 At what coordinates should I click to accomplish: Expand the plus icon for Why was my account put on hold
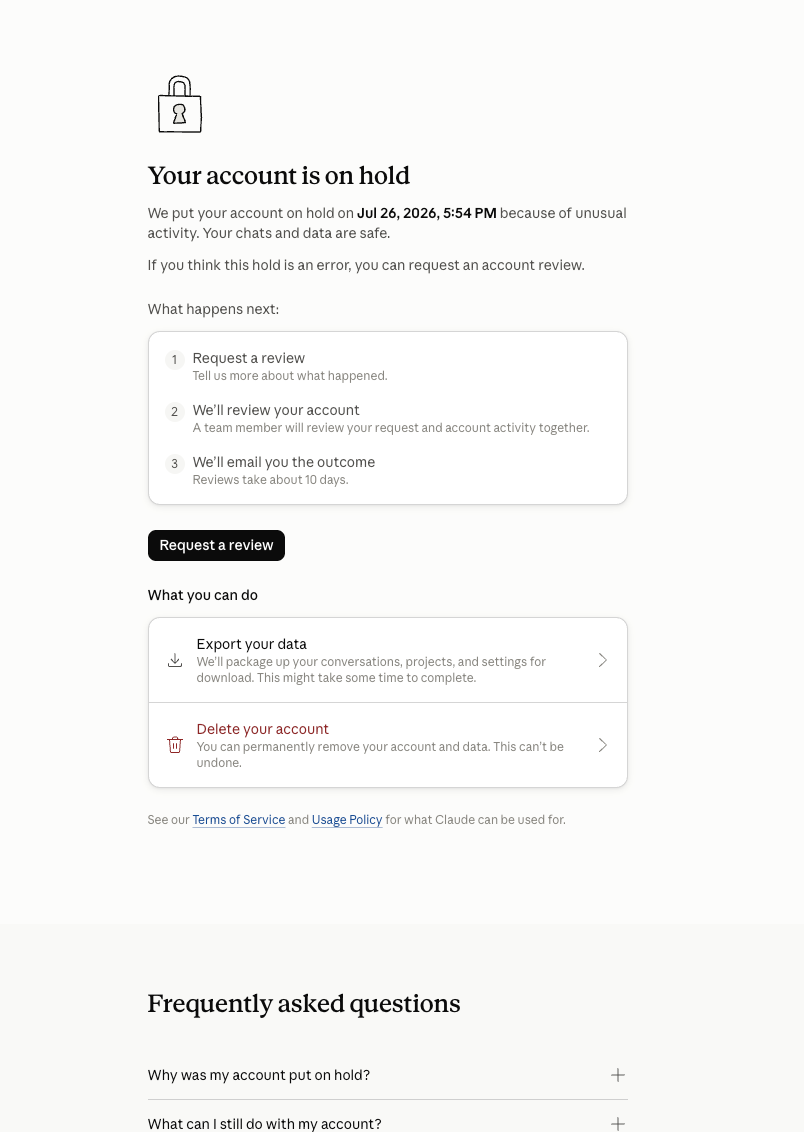point(618,1075)
